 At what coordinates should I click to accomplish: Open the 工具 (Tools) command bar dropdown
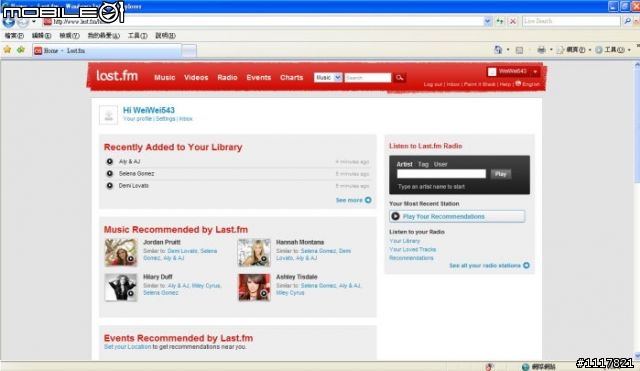click(x=613, y=50)
